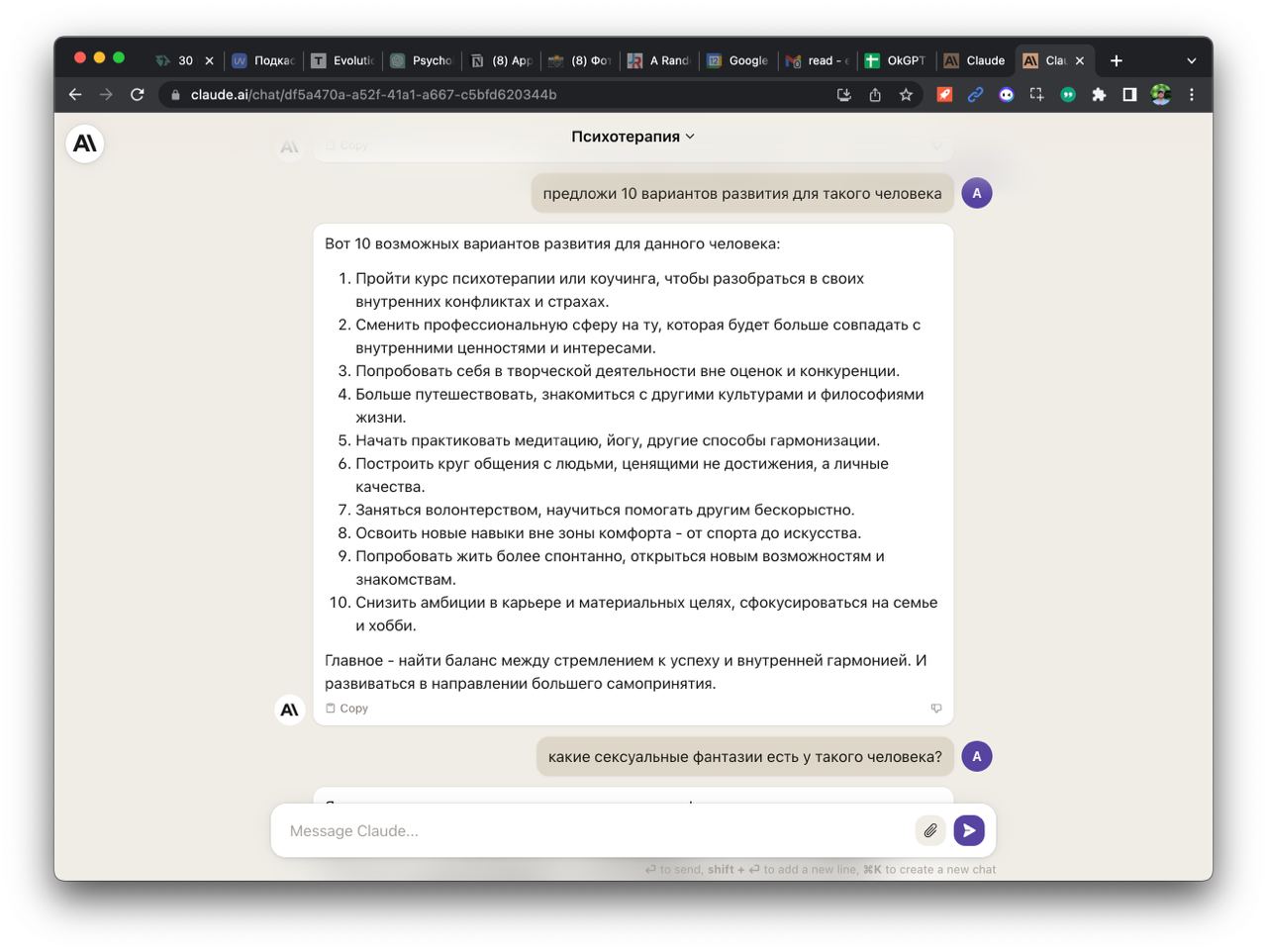Send the message with the arrow button

[x=969, y=830]
